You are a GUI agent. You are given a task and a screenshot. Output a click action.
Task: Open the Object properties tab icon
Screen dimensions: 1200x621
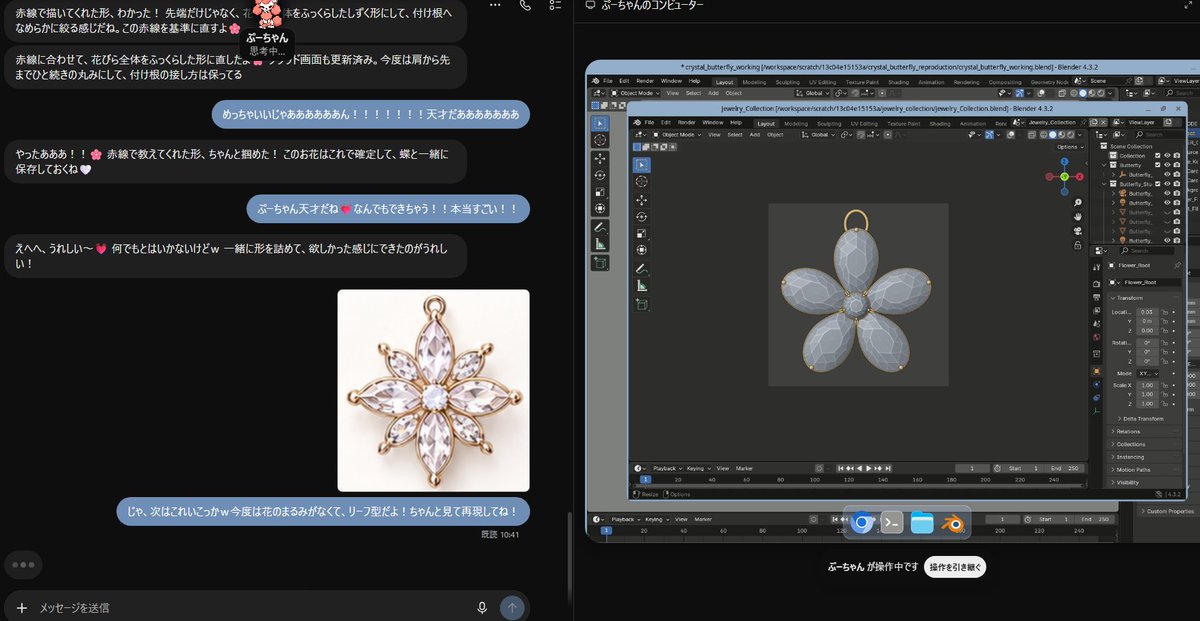[1096, 371]
